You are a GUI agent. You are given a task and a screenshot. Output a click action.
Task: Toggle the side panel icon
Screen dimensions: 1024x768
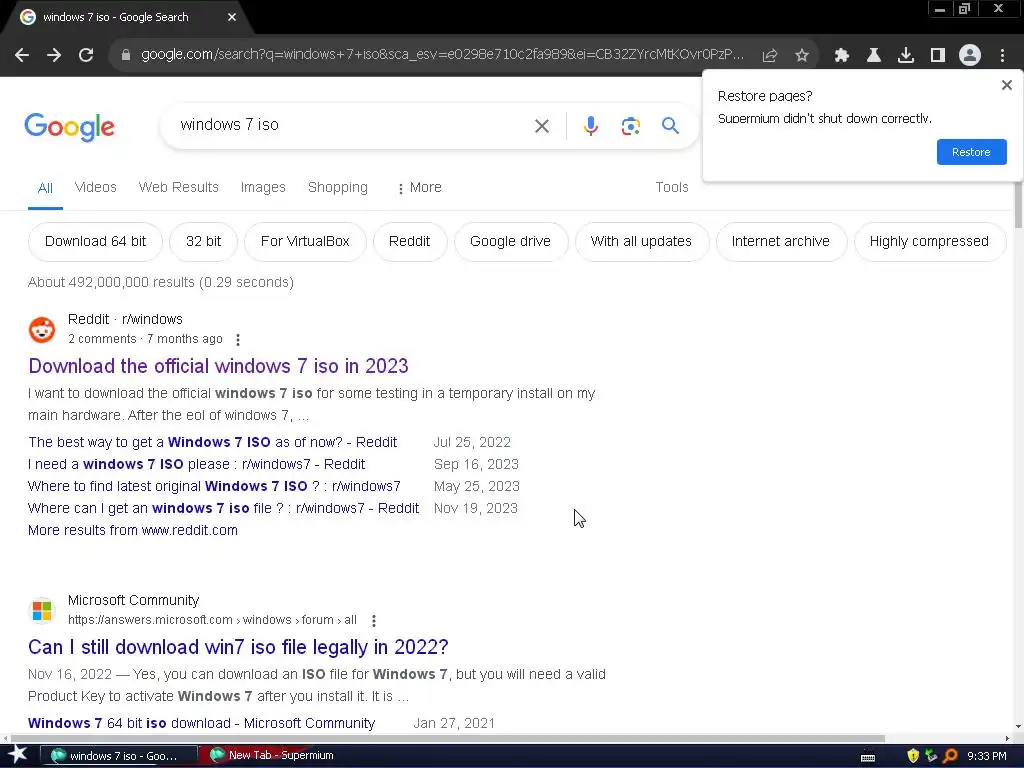click(938, 56)
